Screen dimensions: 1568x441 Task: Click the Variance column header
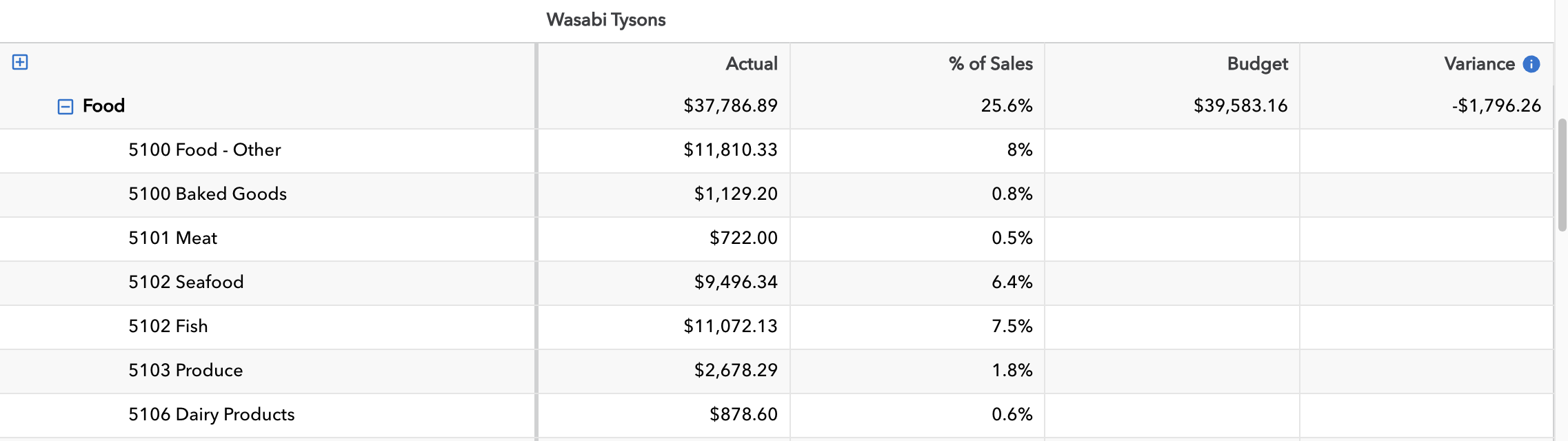click(1479, 64)
